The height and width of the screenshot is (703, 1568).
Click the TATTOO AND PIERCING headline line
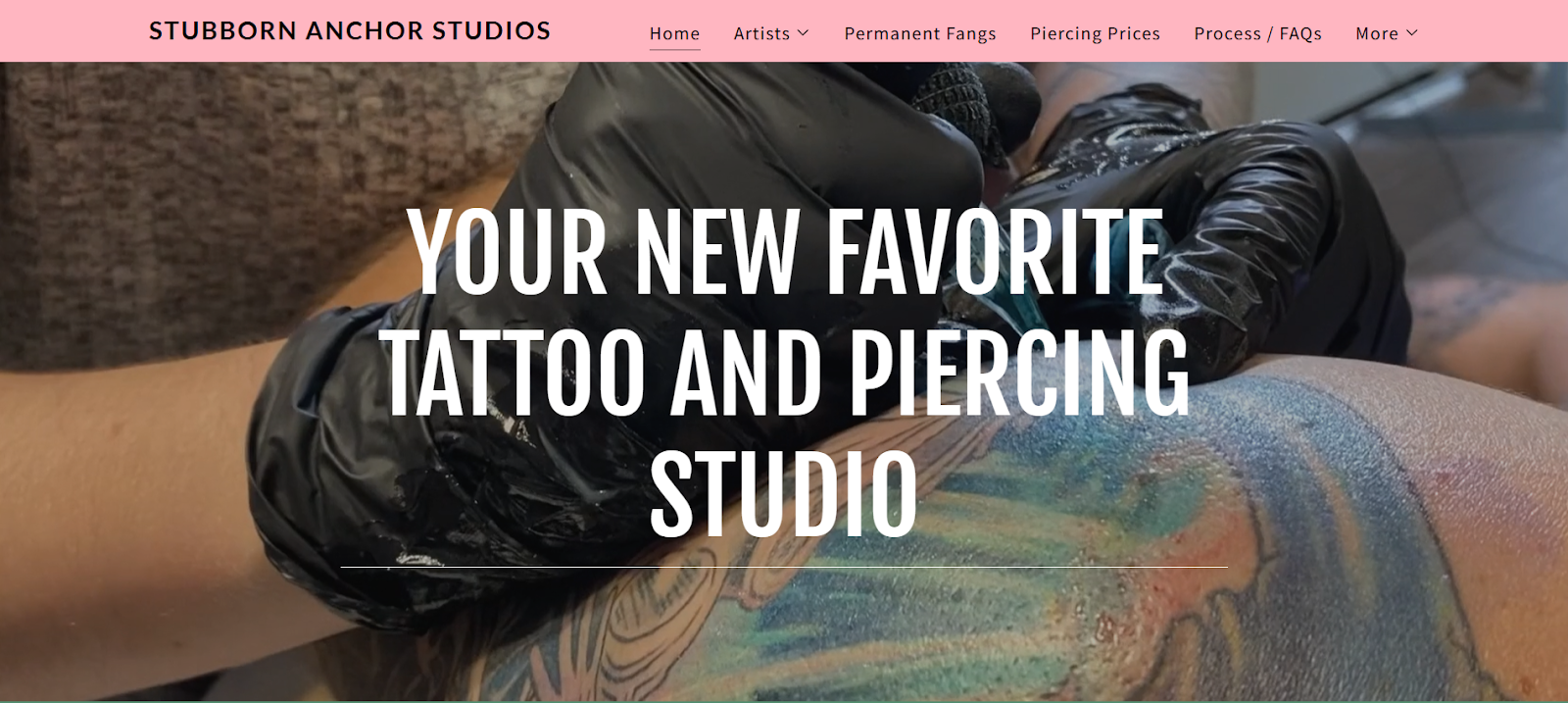tap(787, 373)
